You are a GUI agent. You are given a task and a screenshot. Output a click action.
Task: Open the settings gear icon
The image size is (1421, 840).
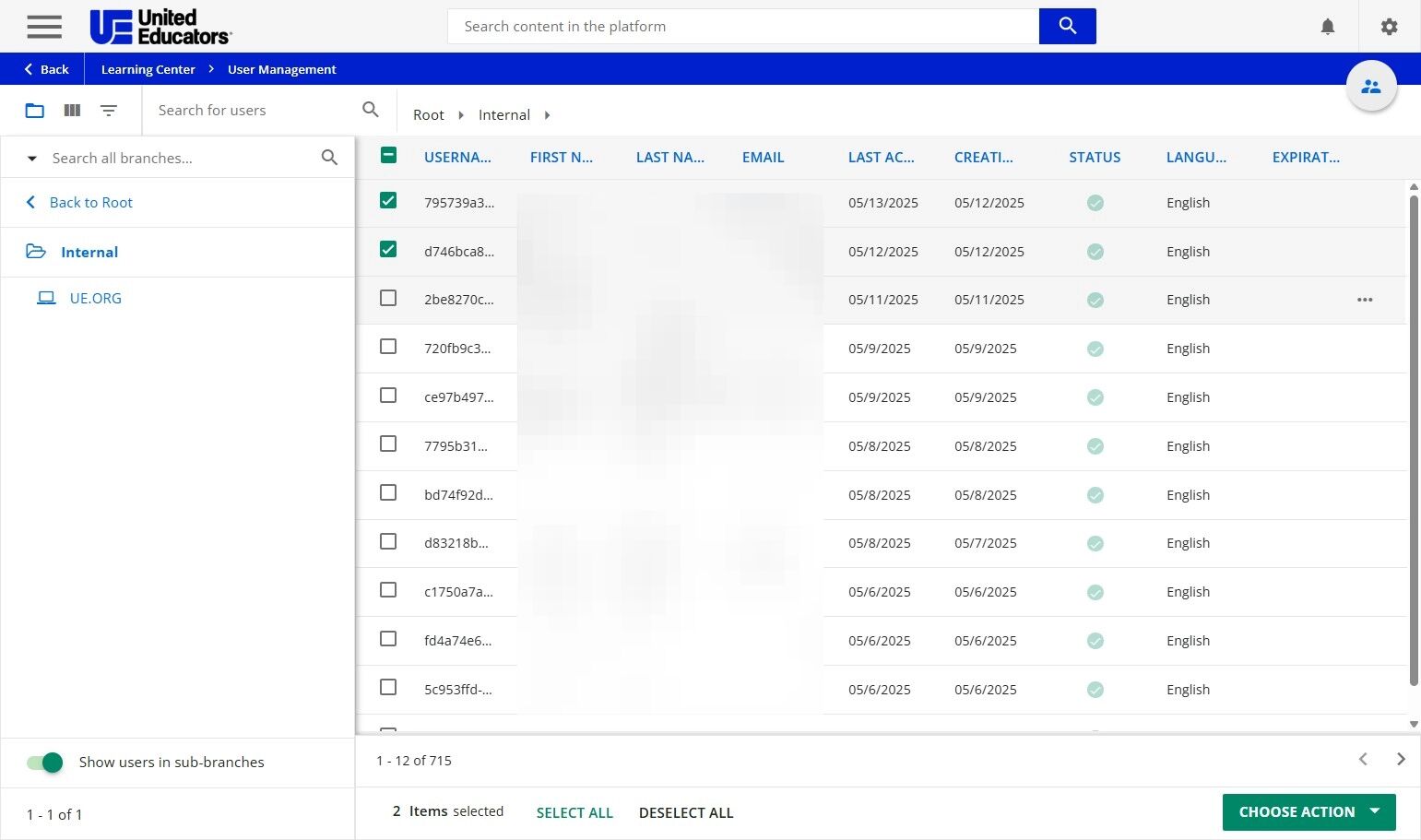pos(1389,27)
